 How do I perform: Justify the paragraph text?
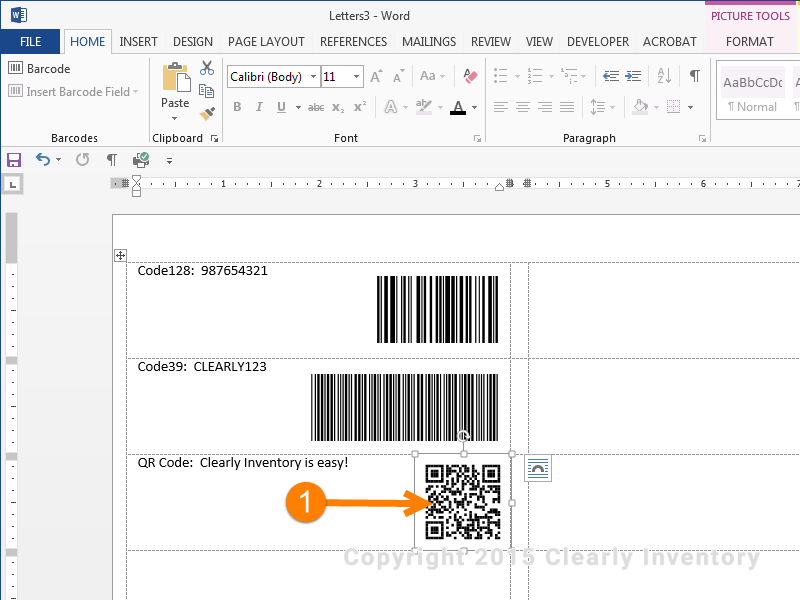coord(567,107)
